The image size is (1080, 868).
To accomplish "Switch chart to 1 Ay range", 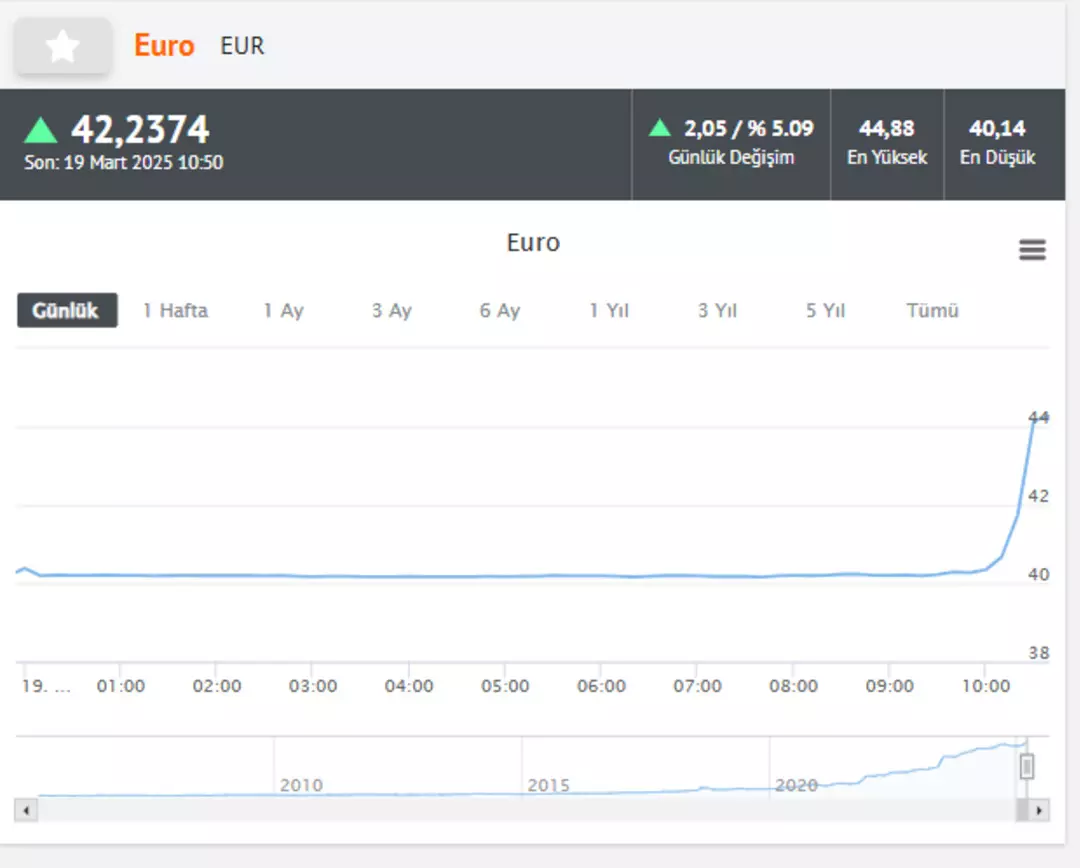I will 283,311.
